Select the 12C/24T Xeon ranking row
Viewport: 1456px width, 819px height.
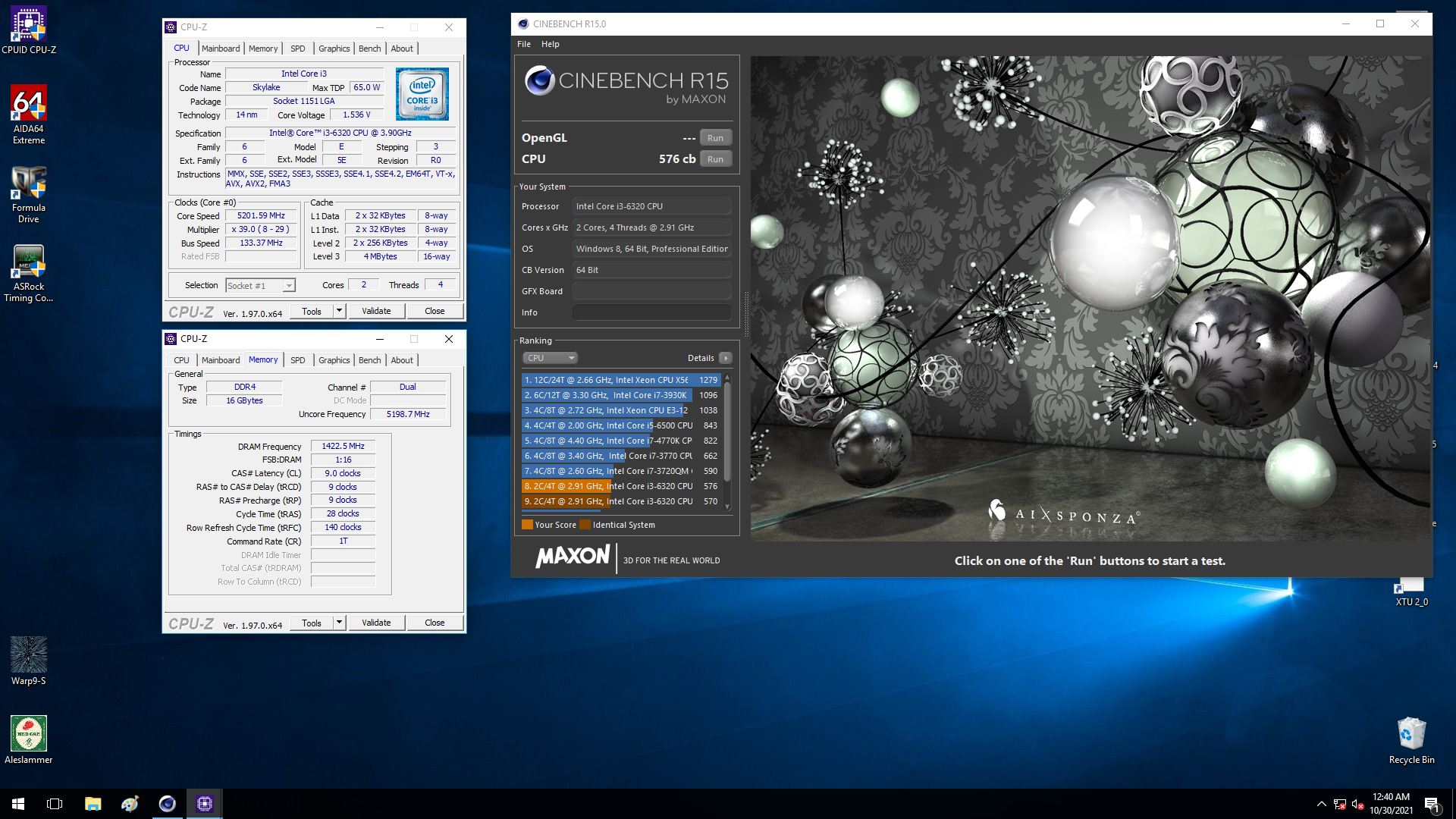click(621, 380)
